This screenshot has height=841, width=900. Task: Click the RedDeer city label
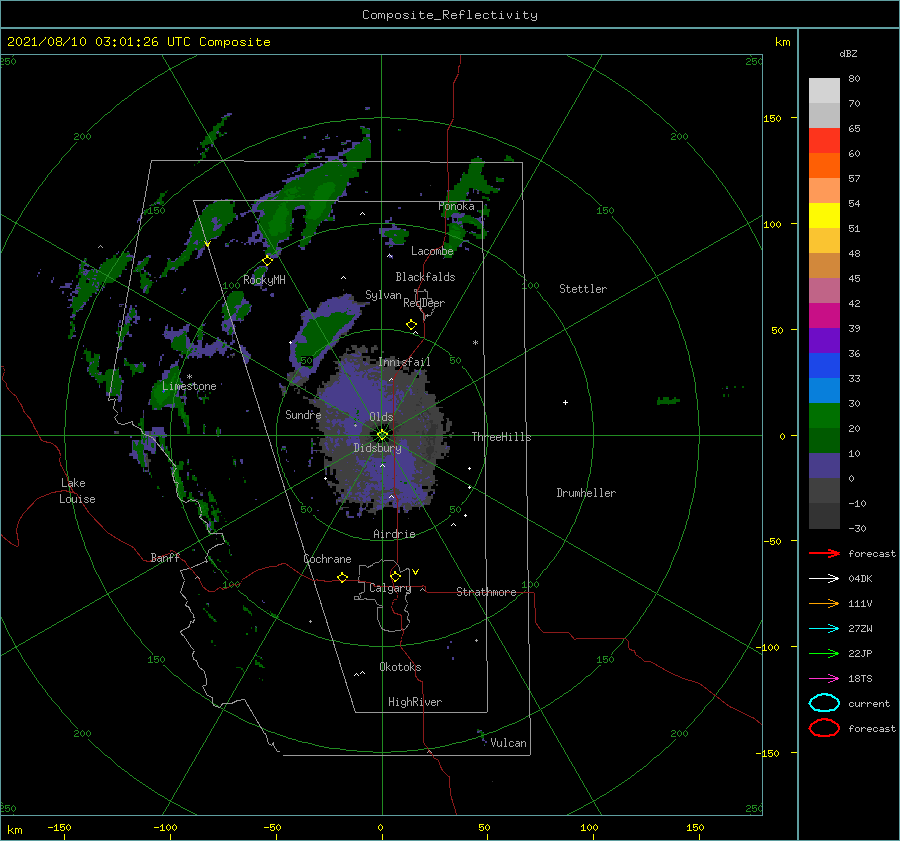click(424, 303)
